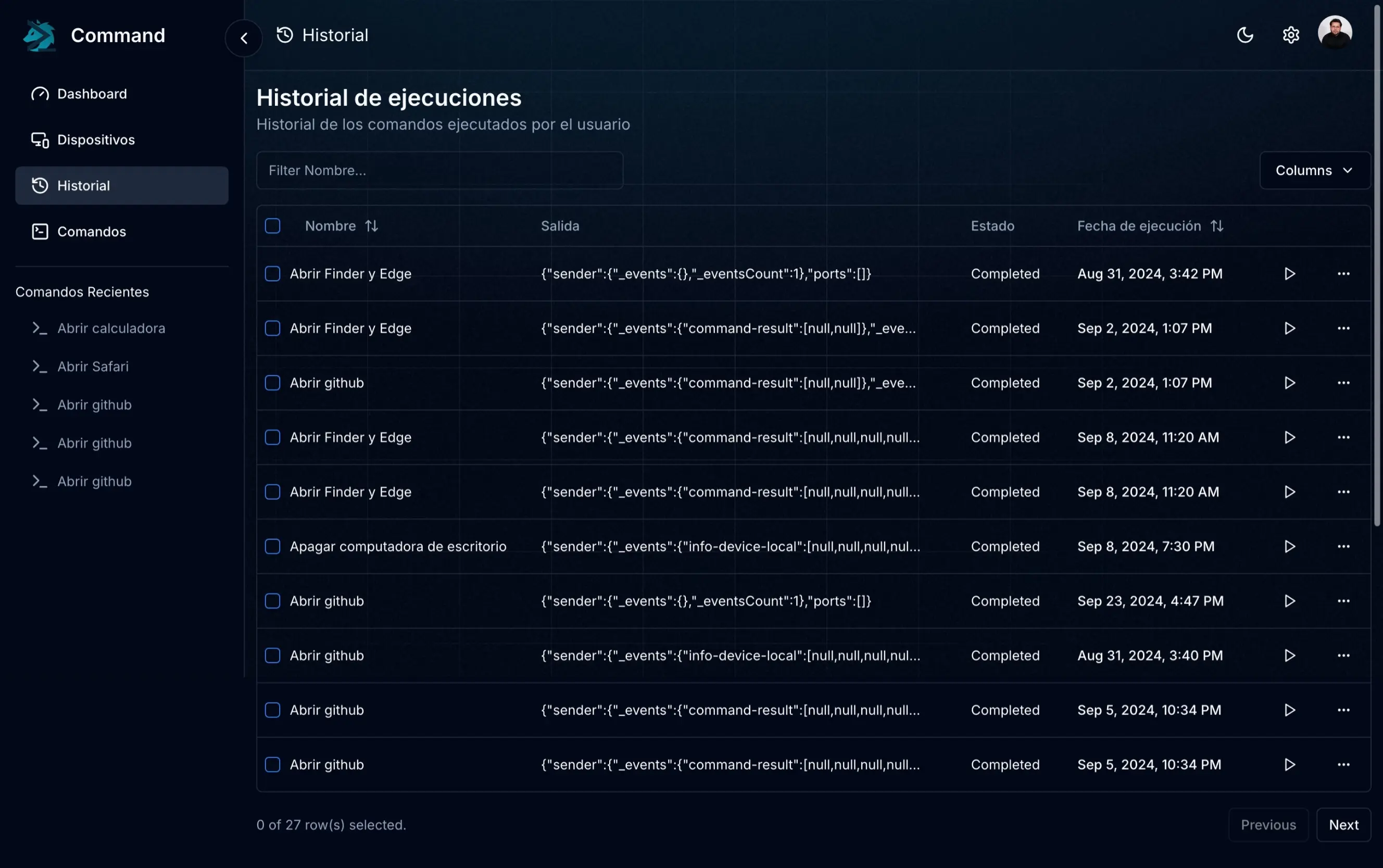Image resolution: width=1383 pixels, height=868 pixels.
Task: Toggle dark mode moon icon
Action: pyautogui.click(x=1244, y=35)
